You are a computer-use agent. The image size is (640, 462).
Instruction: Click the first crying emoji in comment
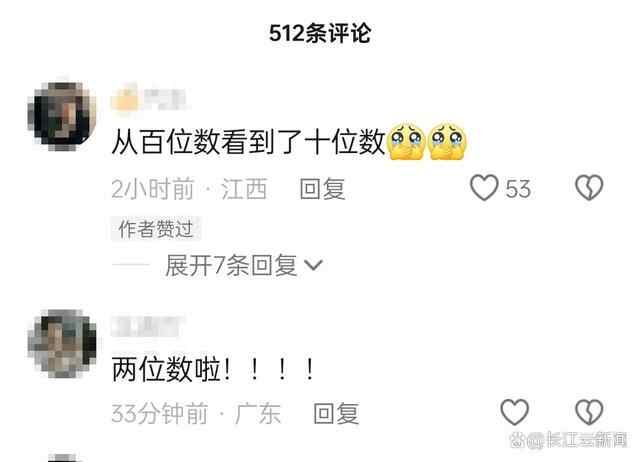(x=406, y=141)
